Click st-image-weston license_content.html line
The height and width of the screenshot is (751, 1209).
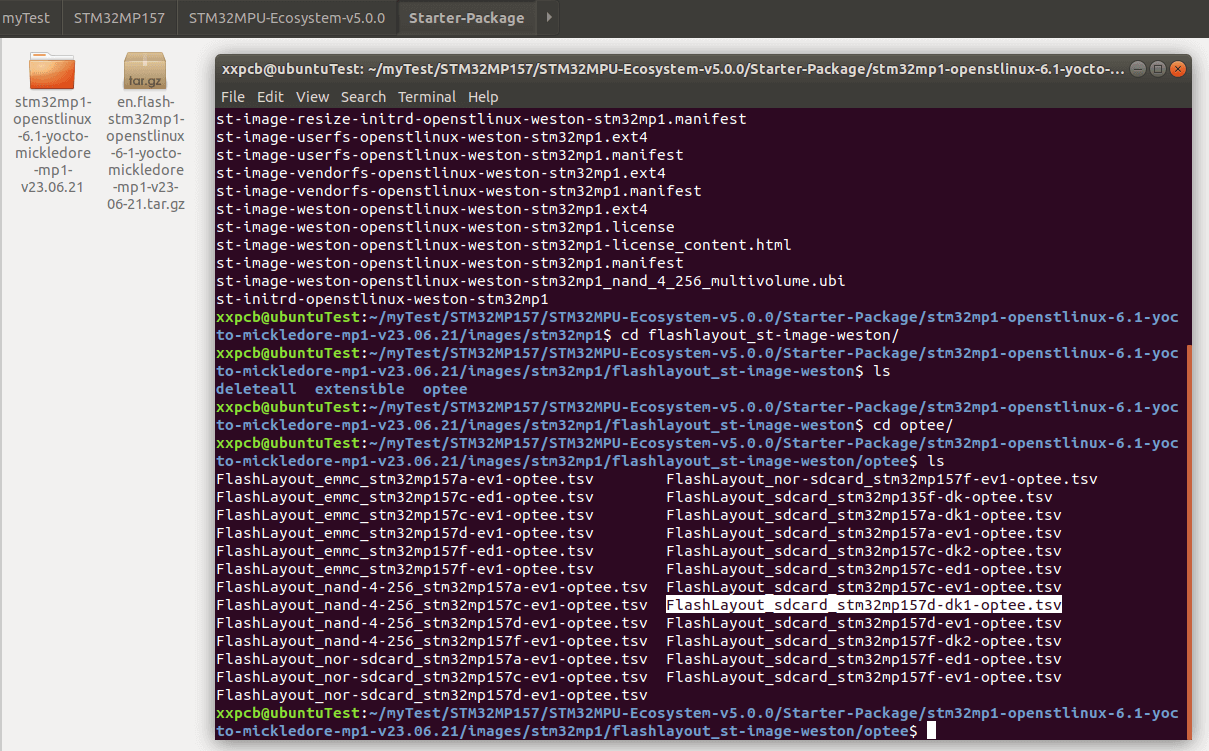pos(504,245)
